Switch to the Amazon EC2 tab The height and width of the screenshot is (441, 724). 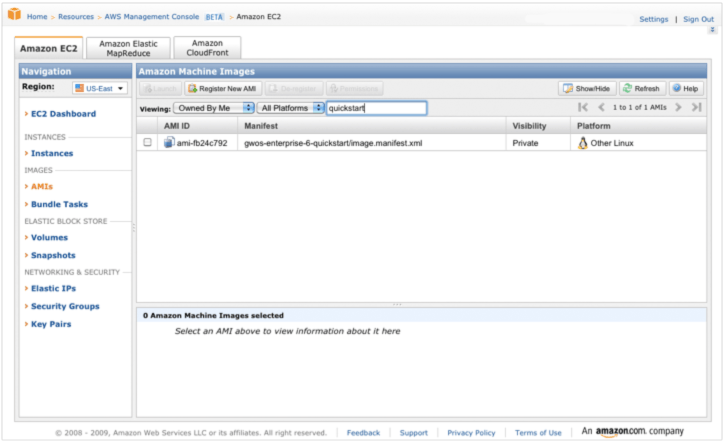pyautogui.click(x=48, y=48)
